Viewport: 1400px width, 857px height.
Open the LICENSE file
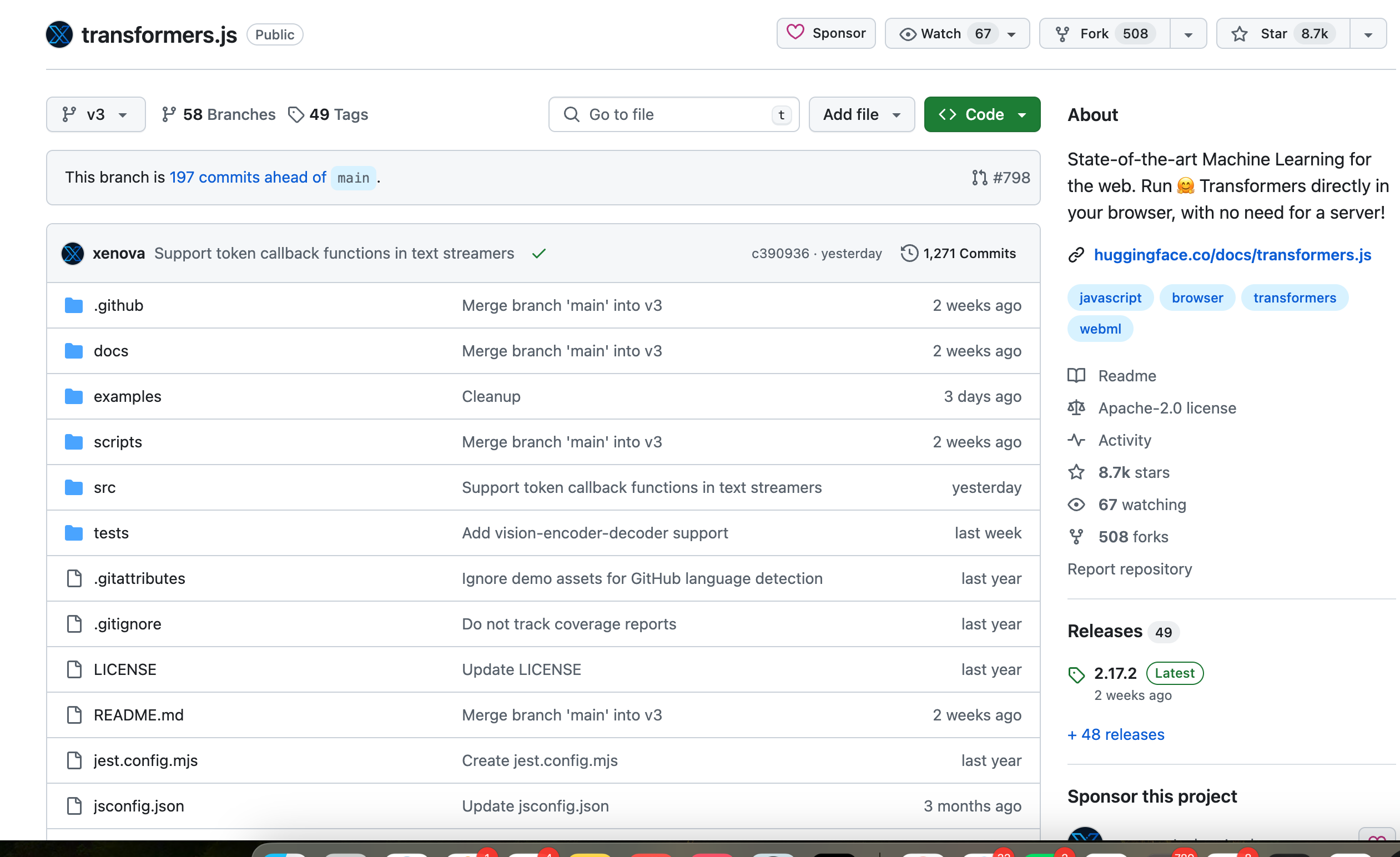(x=124, y=669)
